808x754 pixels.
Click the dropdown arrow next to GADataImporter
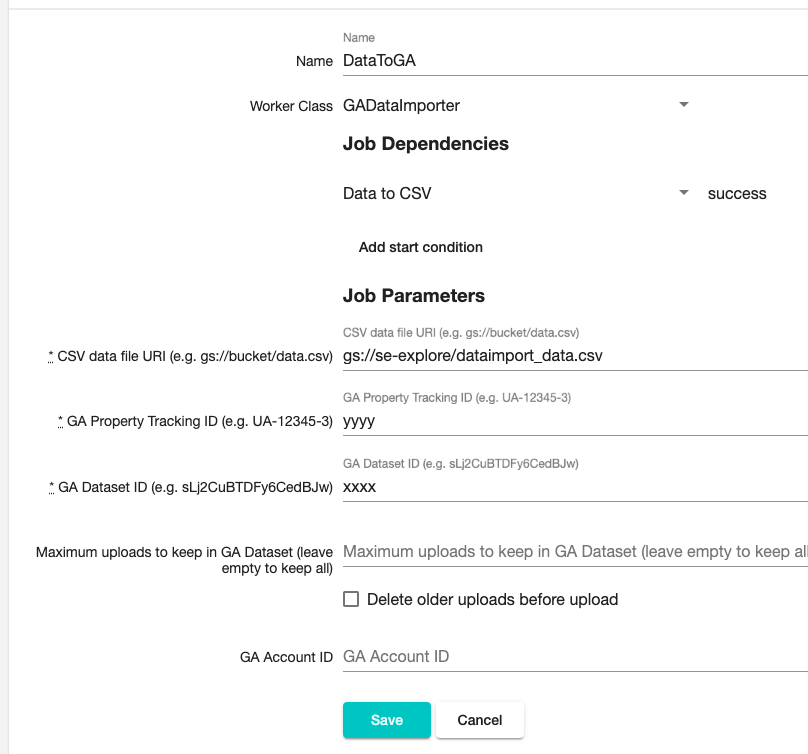coord(683,104)
